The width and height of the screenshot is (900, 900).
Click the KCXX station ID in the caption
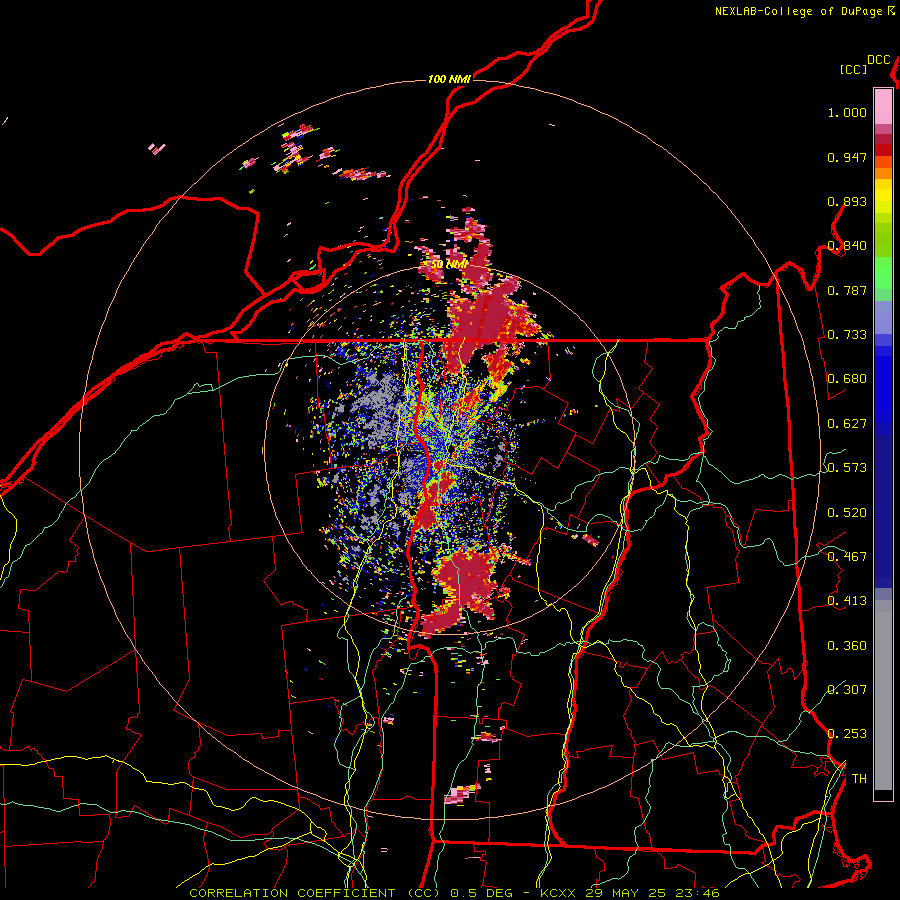point(557,893)
